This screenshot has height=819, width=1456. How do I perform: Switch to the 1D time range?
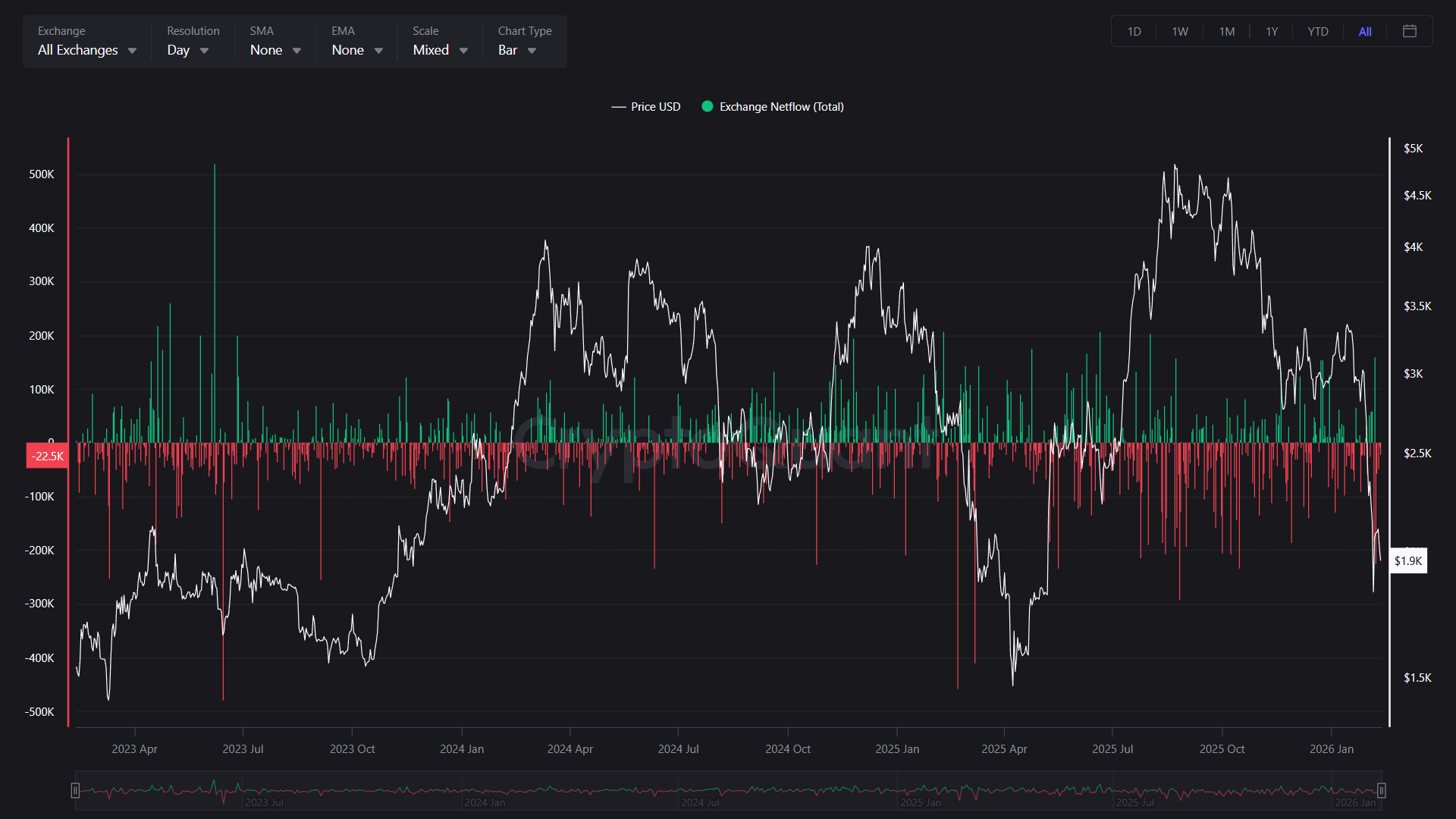pyautogui.click(x=1134, y=32)
